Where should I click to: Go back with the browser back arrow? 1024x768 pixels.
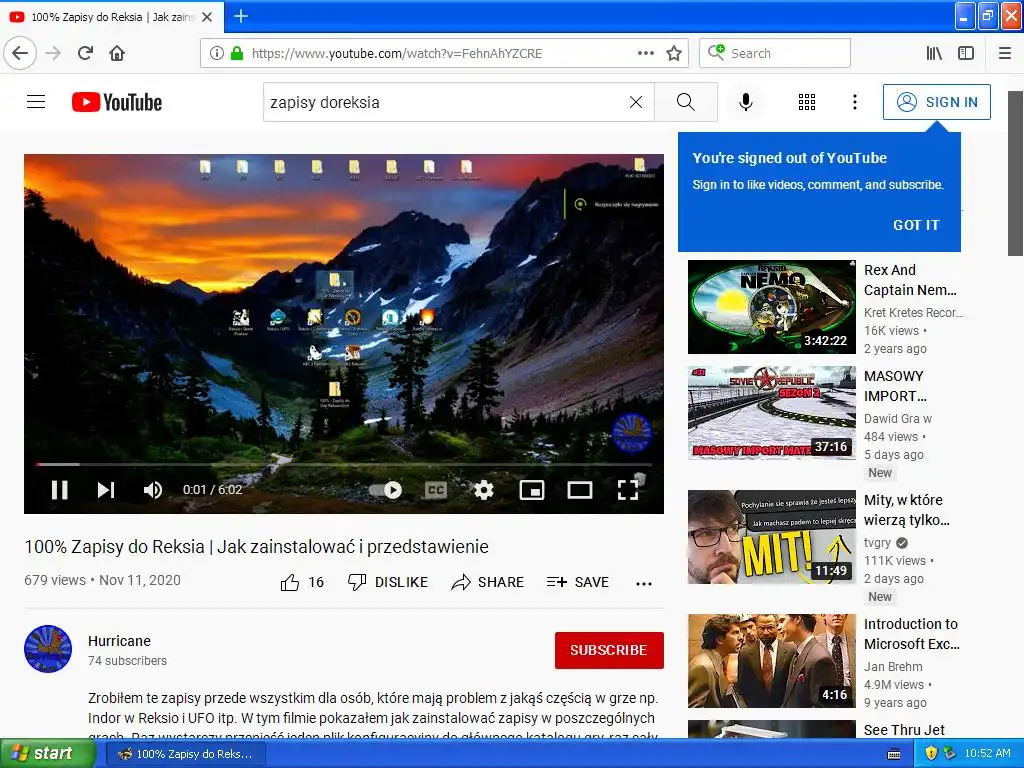tap(20, 53)
